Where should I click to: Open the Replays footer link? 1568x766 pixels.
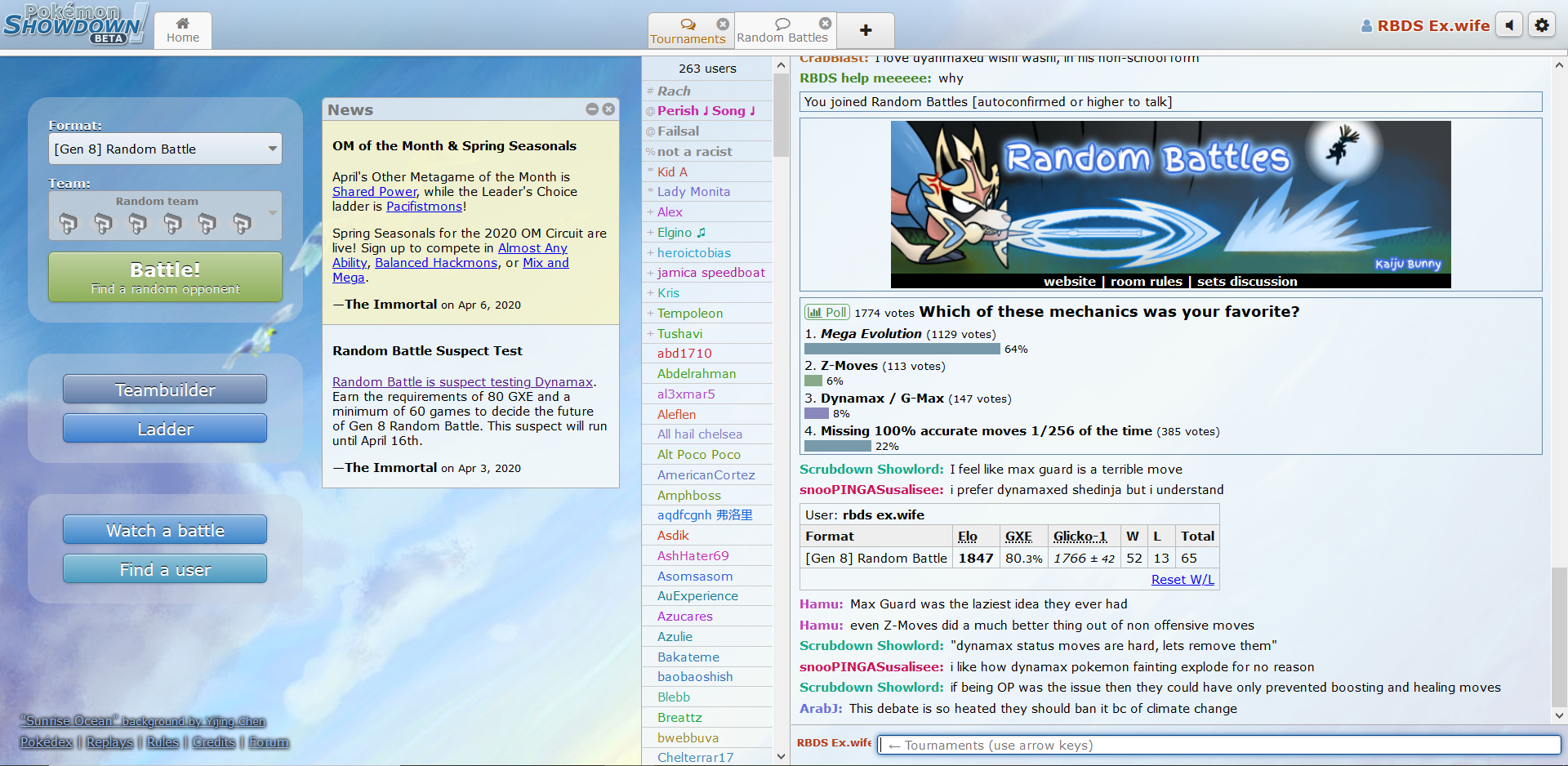pyautogui.click(x=109, y=742)
